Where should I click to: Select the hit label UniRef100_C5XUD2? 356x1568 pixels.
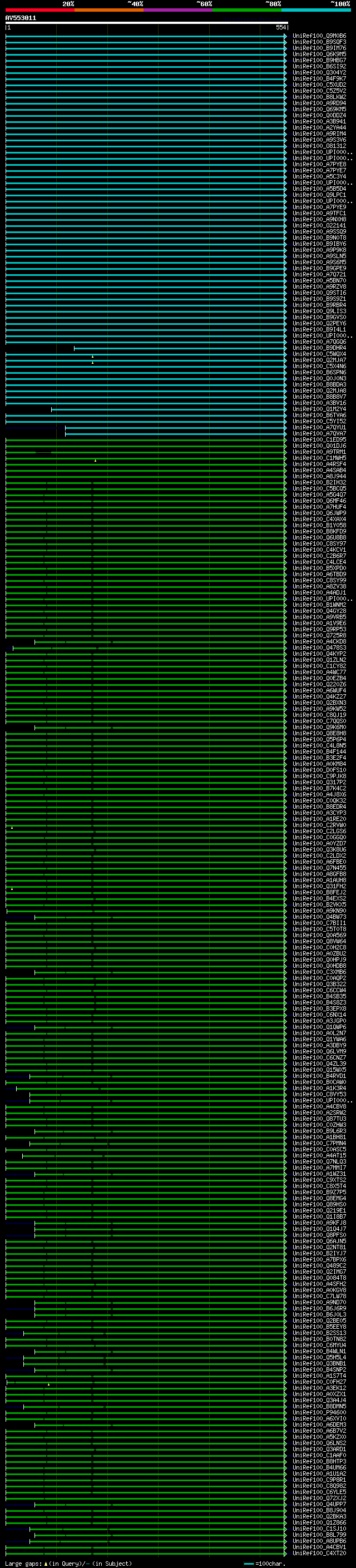tap(319, 85)
